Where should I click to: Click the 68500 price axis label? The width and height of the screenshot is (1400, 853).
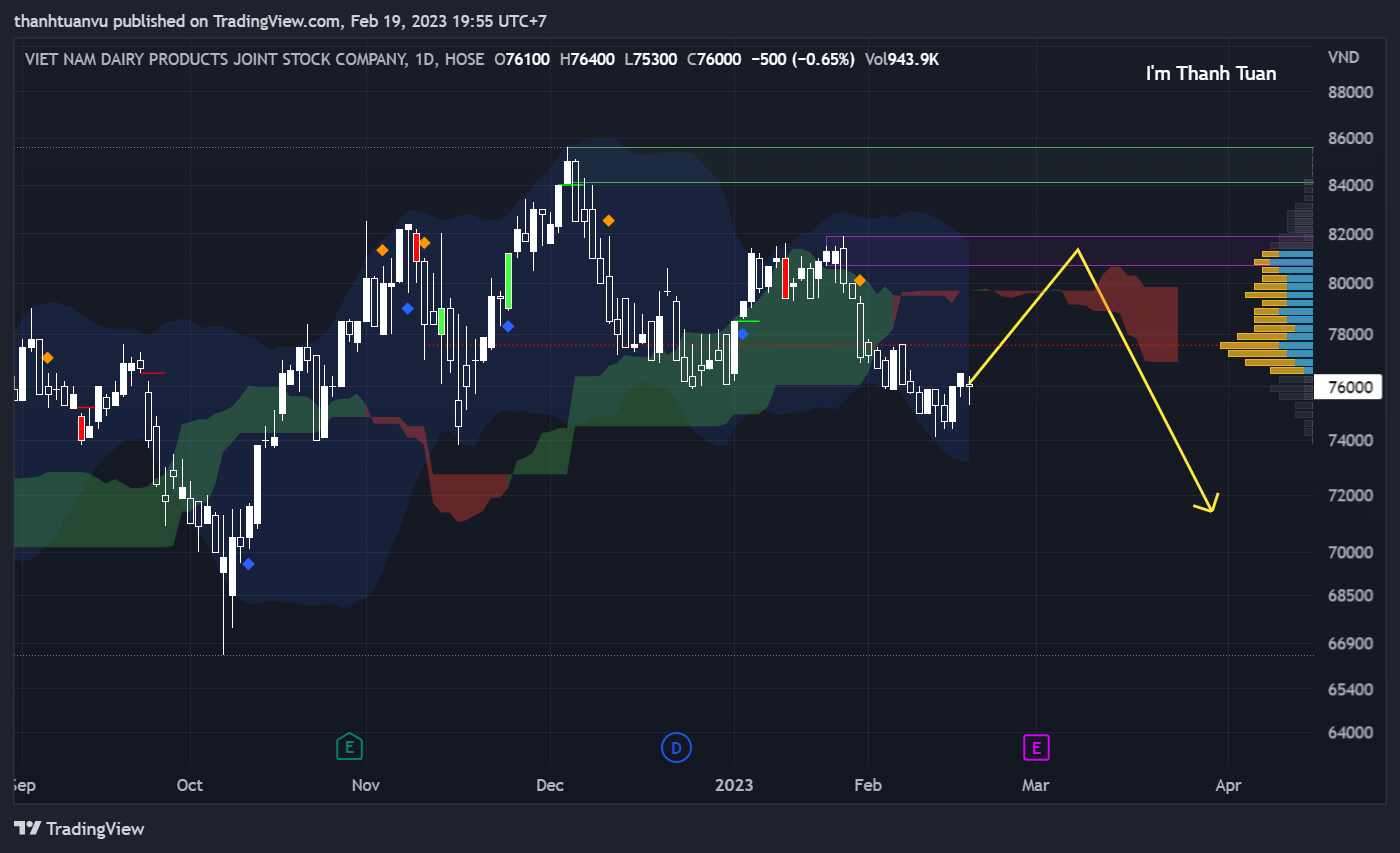1349,596
